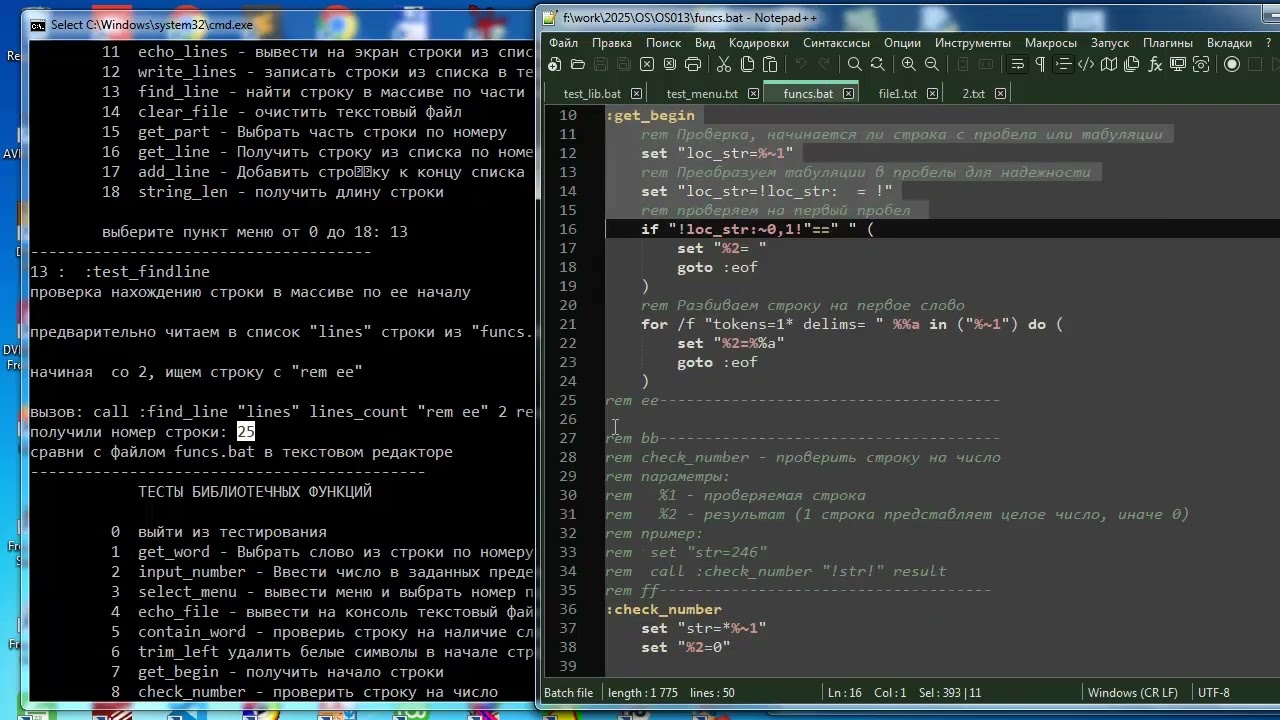Click the Notepad++ title bar
The image size is (1280, 720).
click(910, 17)
